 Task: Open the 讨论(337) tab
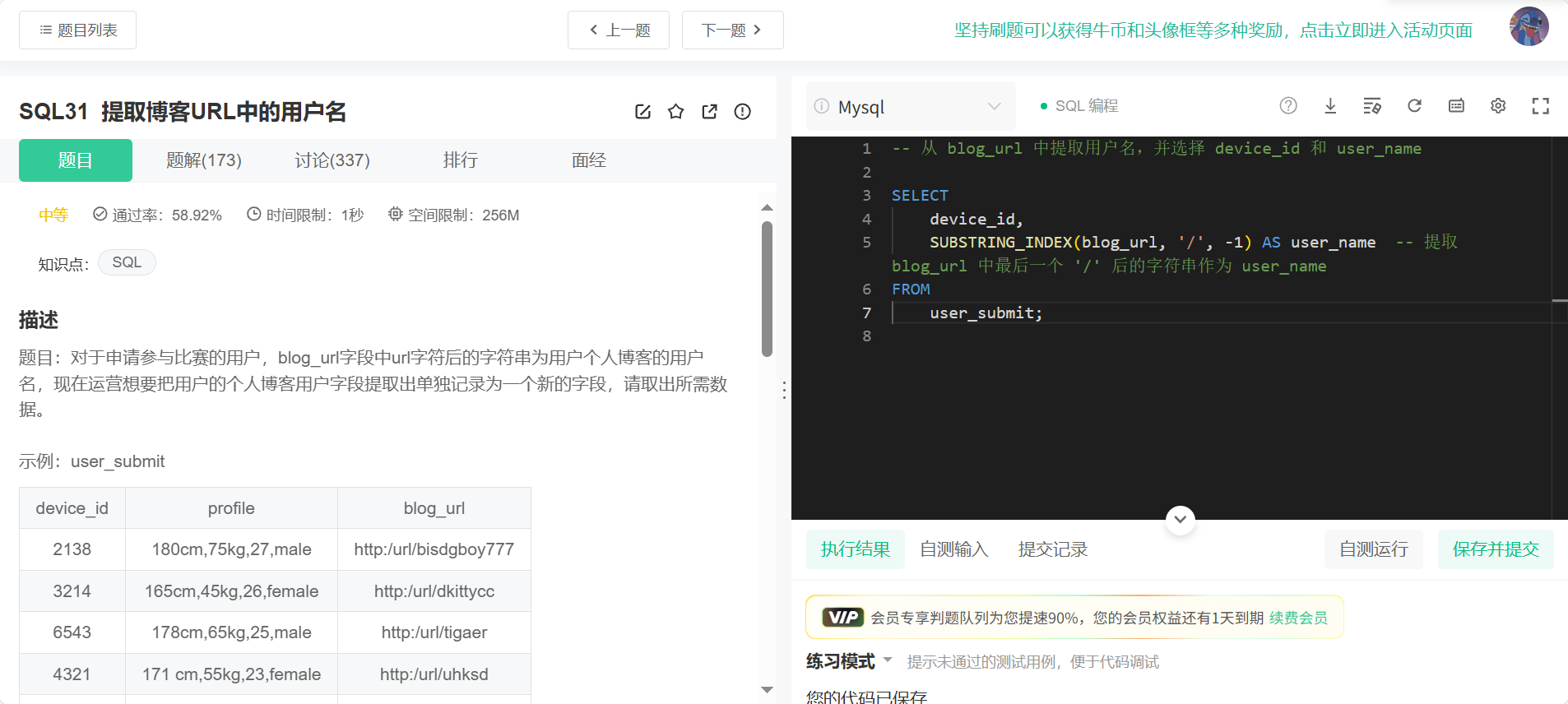coord(332,160)
